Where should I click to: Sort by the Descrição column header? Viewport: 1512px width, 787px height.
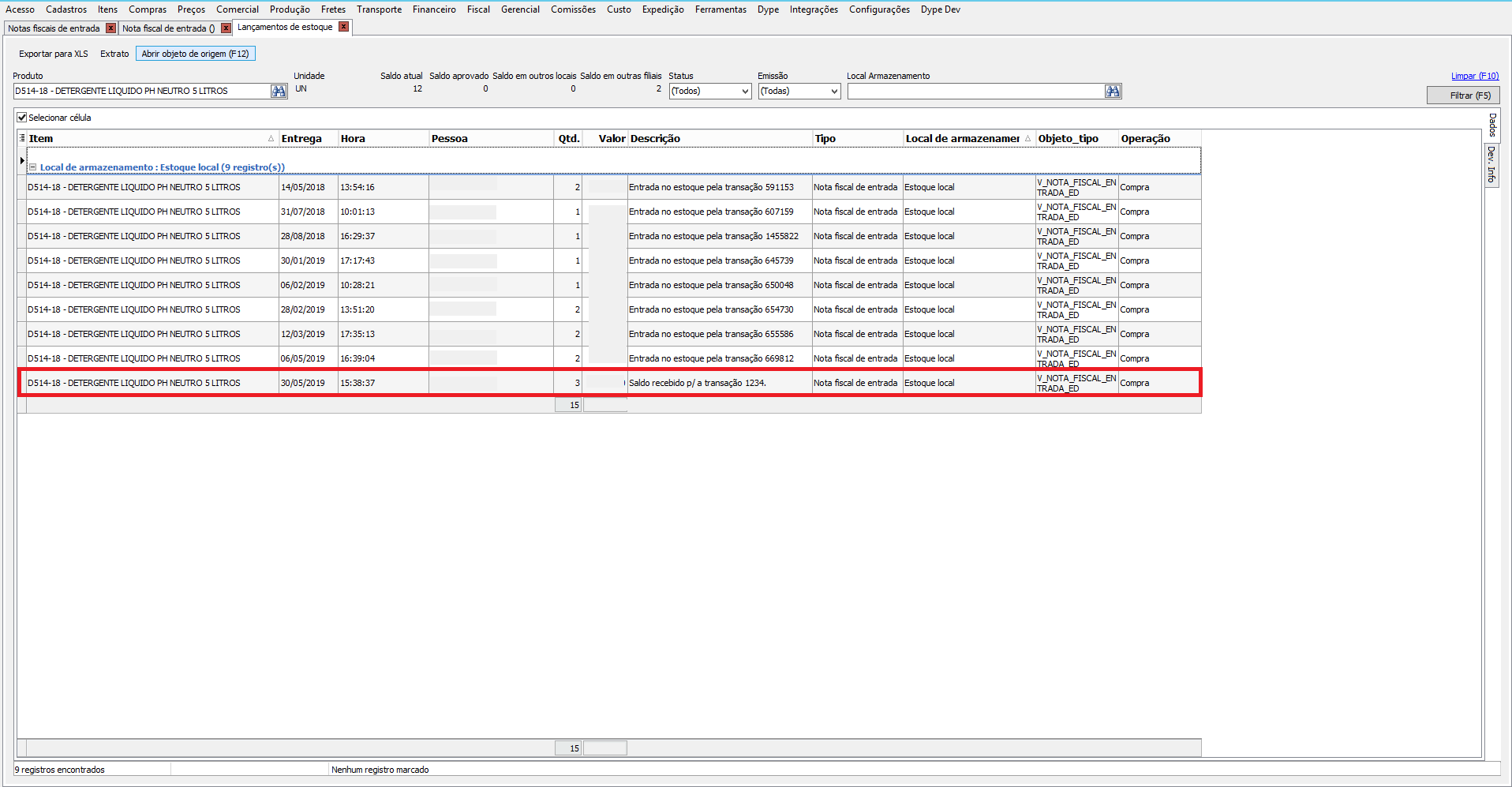[x=720, y=139]
